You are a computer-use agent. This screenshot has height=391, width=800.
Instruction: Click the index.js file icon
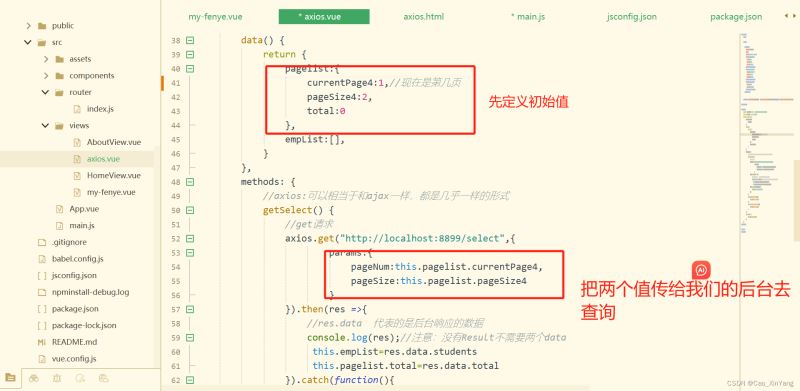(x=77, y=109)
